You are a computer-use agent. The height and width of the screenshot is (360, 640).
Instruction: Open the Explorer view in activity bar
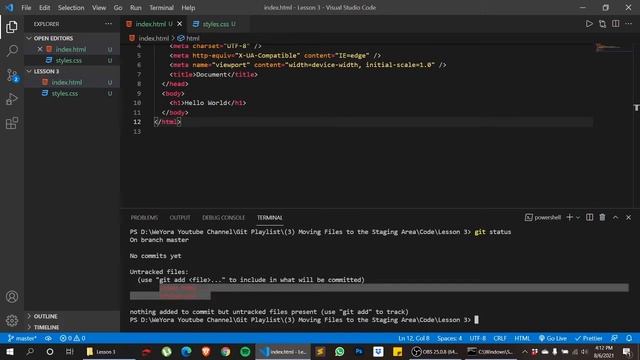click(x=12, y=27)
